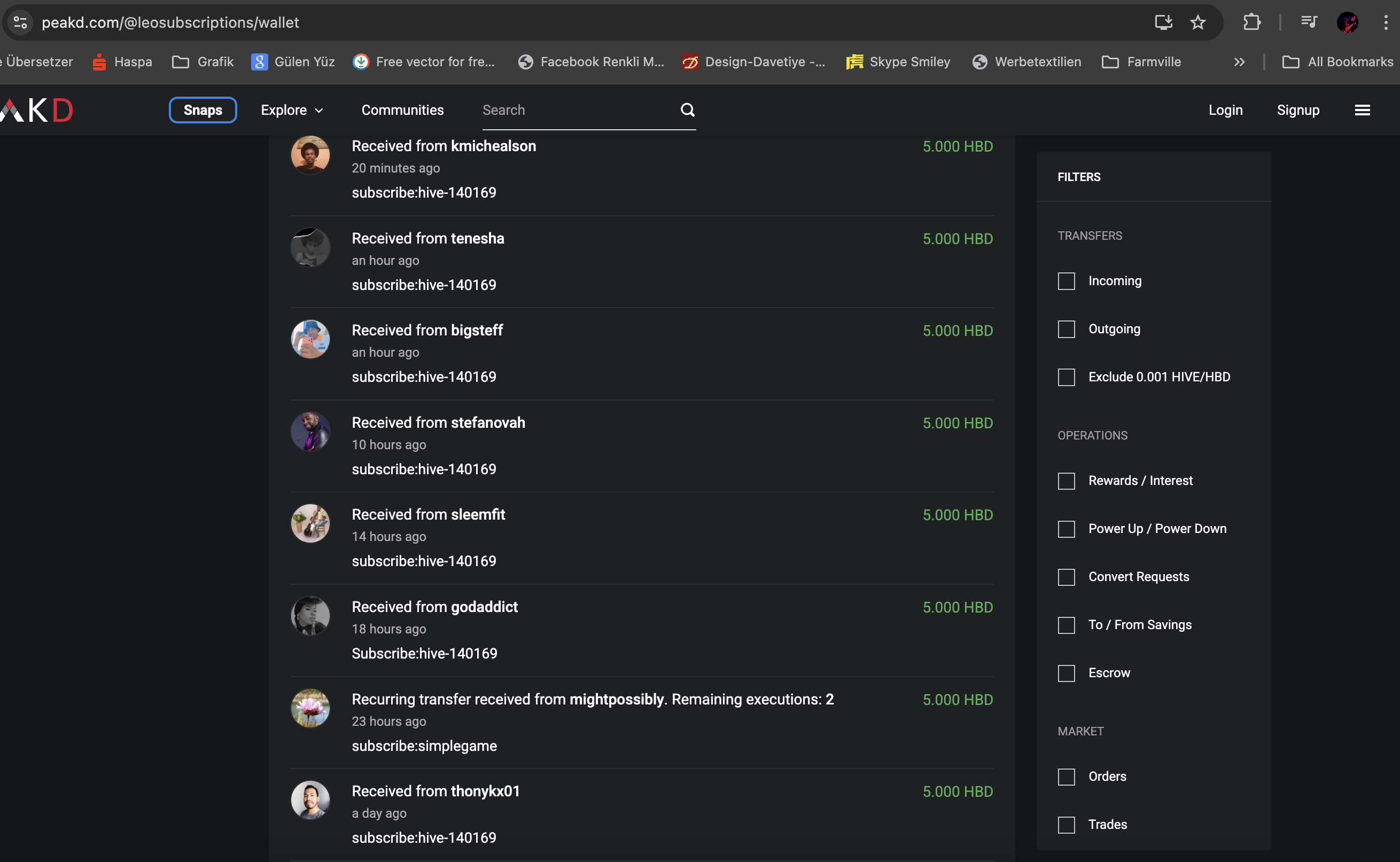Tick the Escrow filter checkbox
This screenshot has height=862, width=1400.
(x=1066, y=673)
